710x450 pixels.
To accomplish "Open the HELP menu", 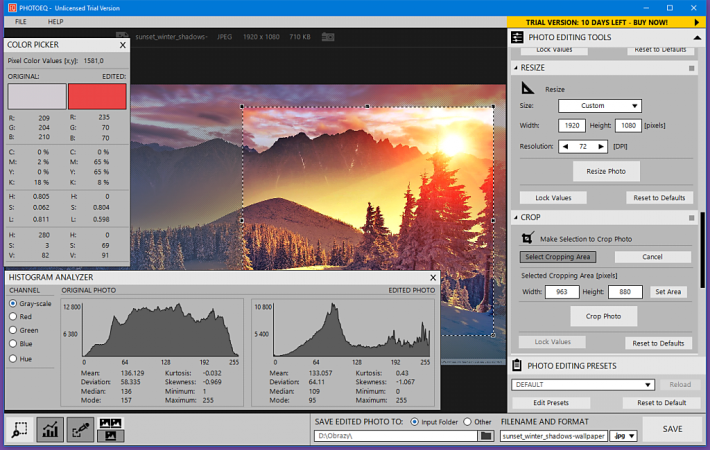I will coord(55,22).
